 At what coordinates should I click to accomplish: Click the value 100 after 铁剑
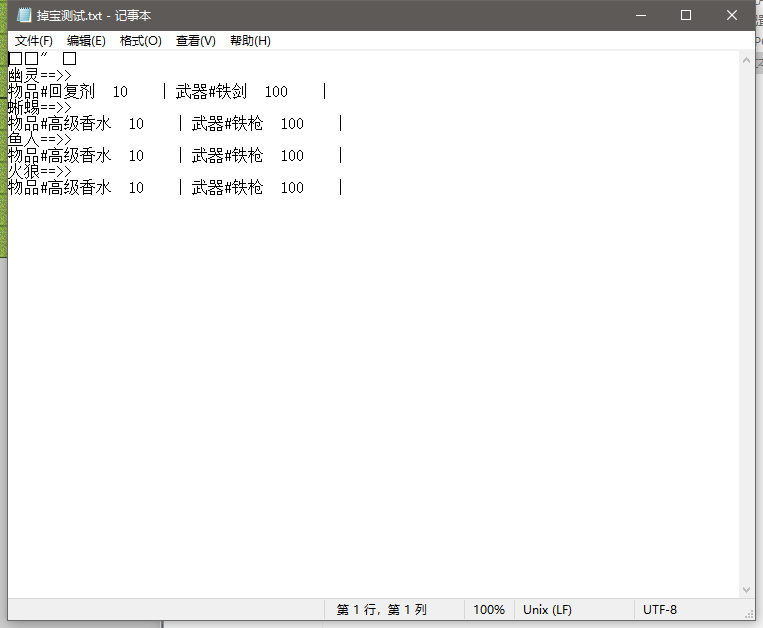[276, 92]
